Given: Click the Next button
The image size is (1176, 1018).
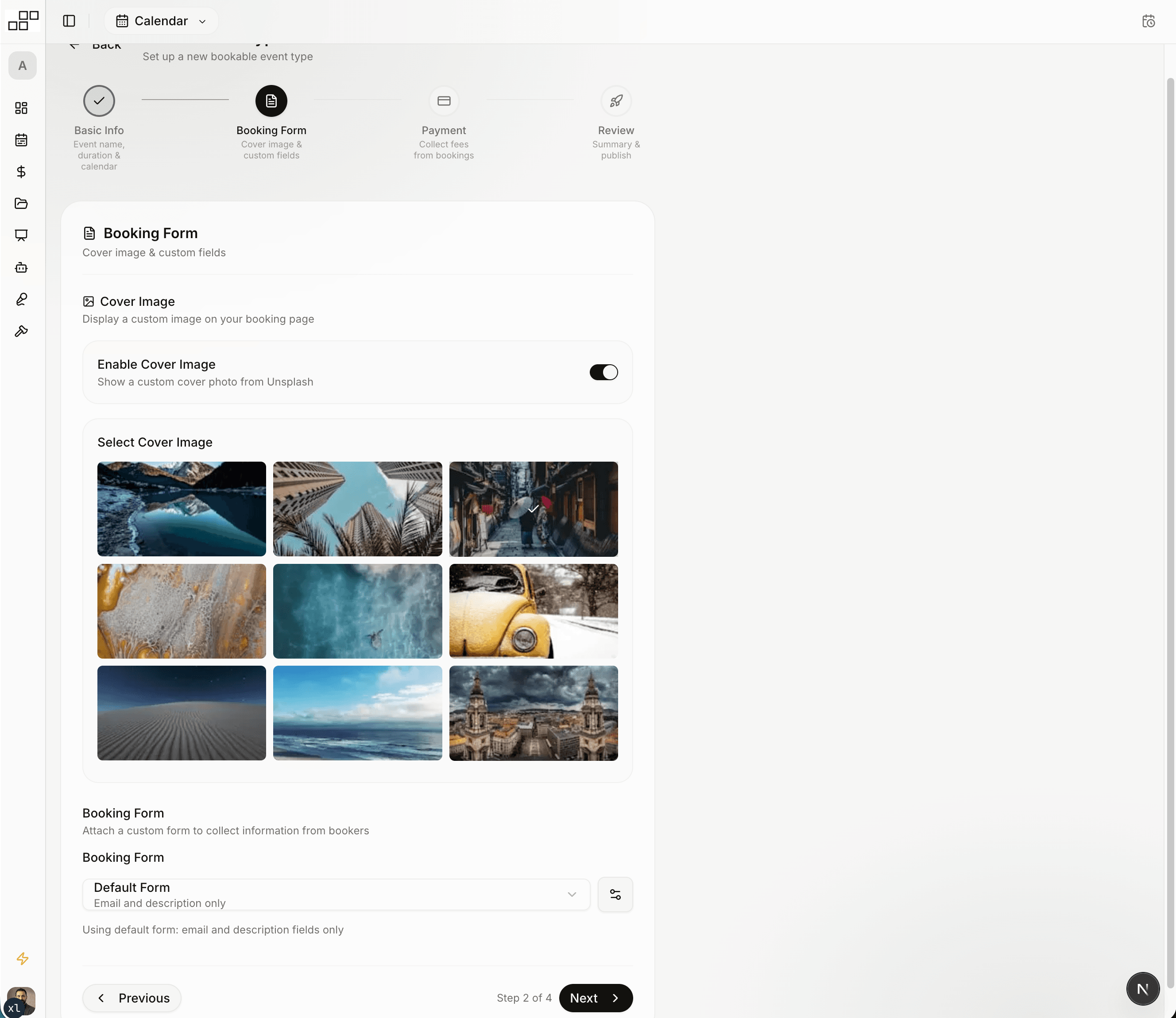Looking at the screenshot, I should tap(596, 998).
